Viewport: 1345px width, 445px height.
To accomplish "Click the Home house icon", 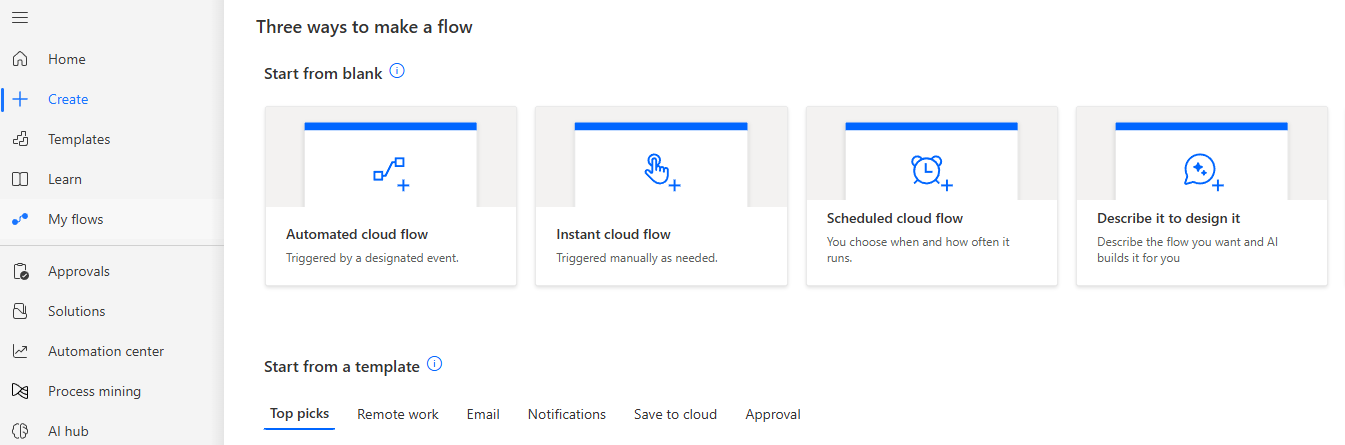I will point(20,59).
